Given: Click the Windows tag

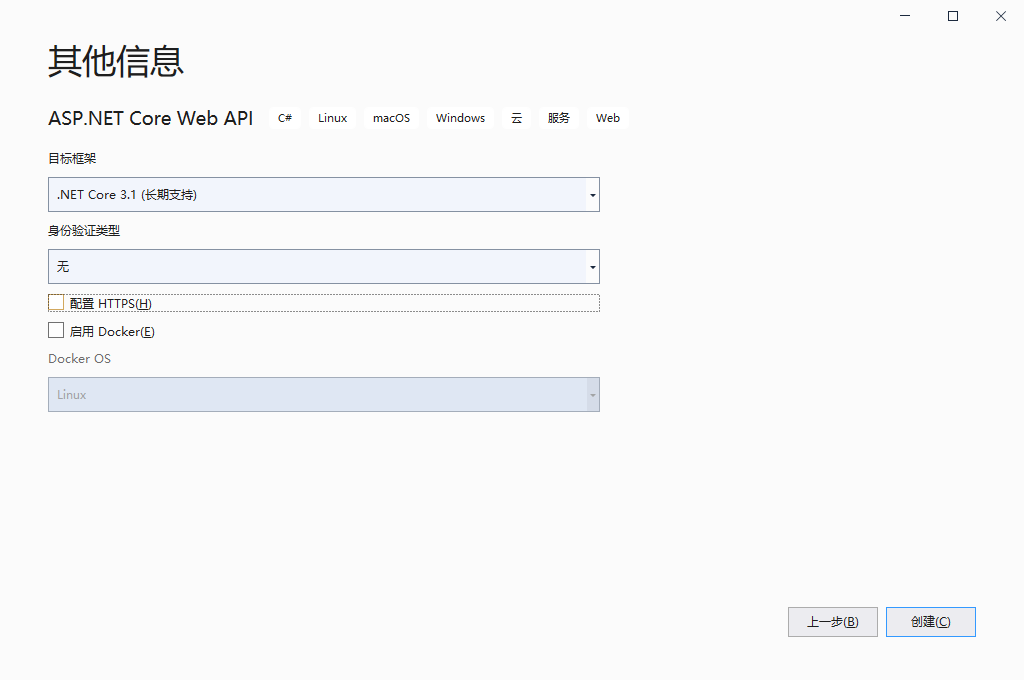Looking at the screenshot, I should coord(460,118).
